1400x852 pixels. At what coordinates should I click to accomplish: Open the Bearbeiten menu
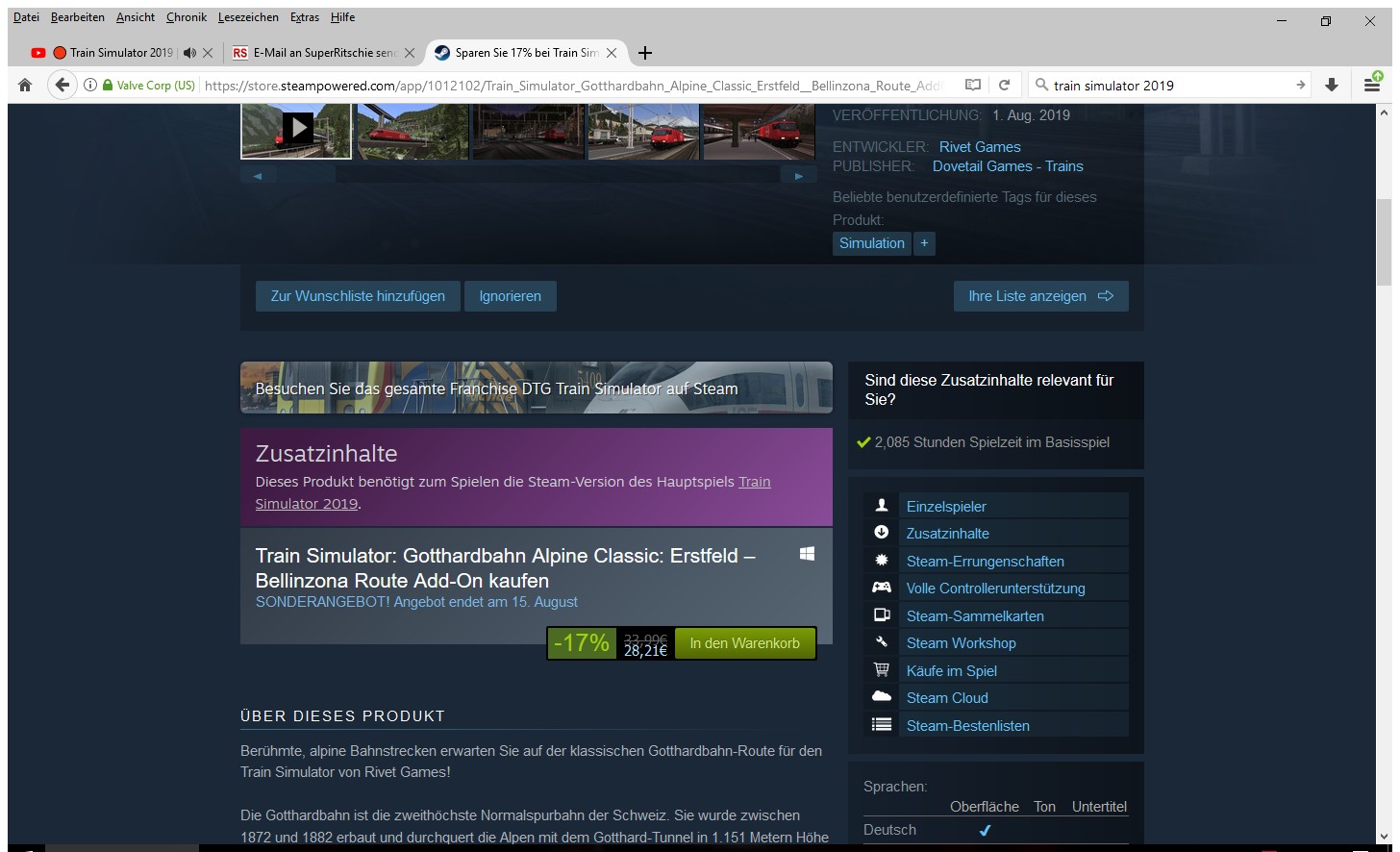point(77,17)
